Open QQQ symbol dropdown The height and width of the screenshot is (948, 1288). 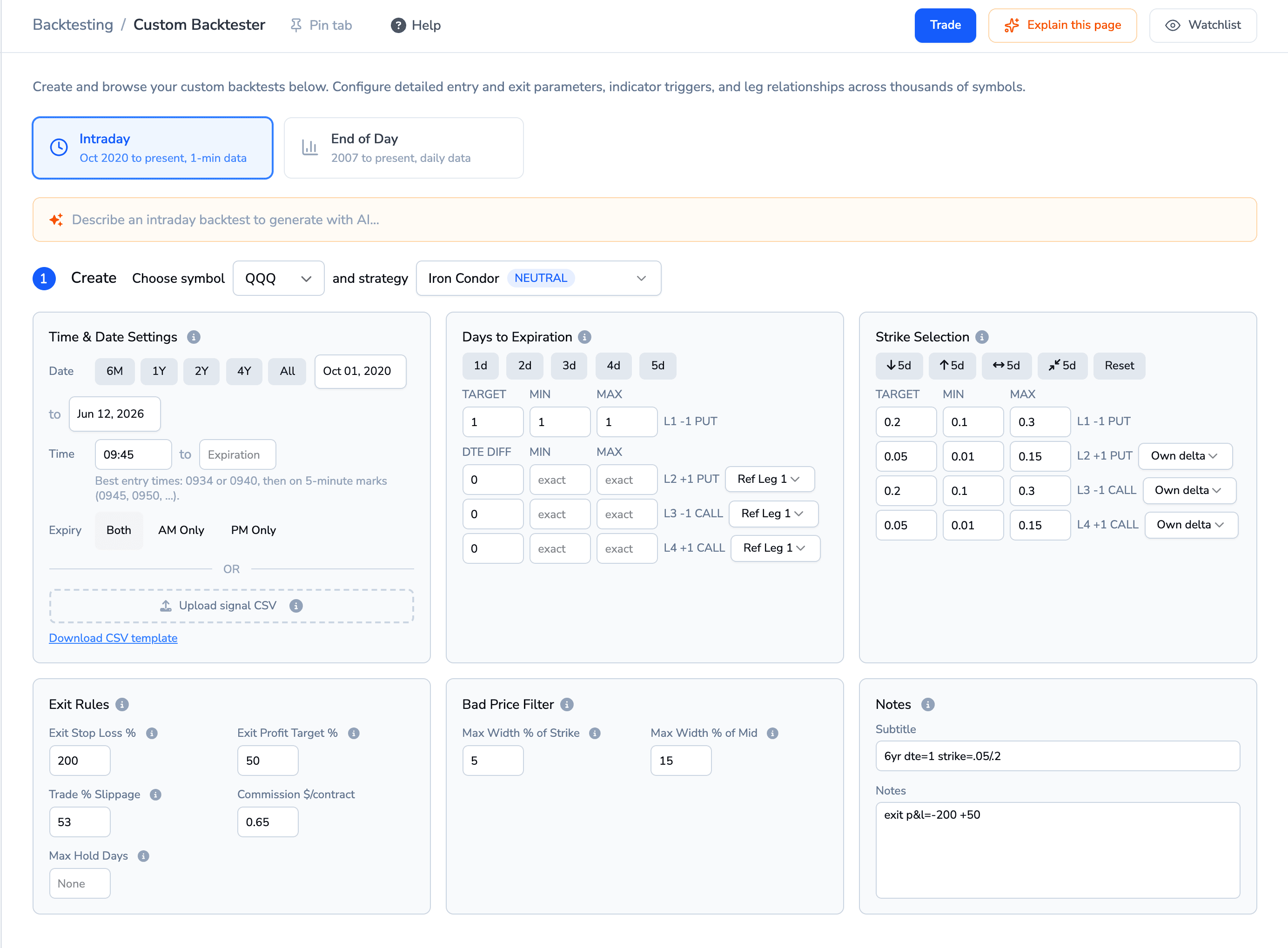pyautogui.click(x=278, y=278)
